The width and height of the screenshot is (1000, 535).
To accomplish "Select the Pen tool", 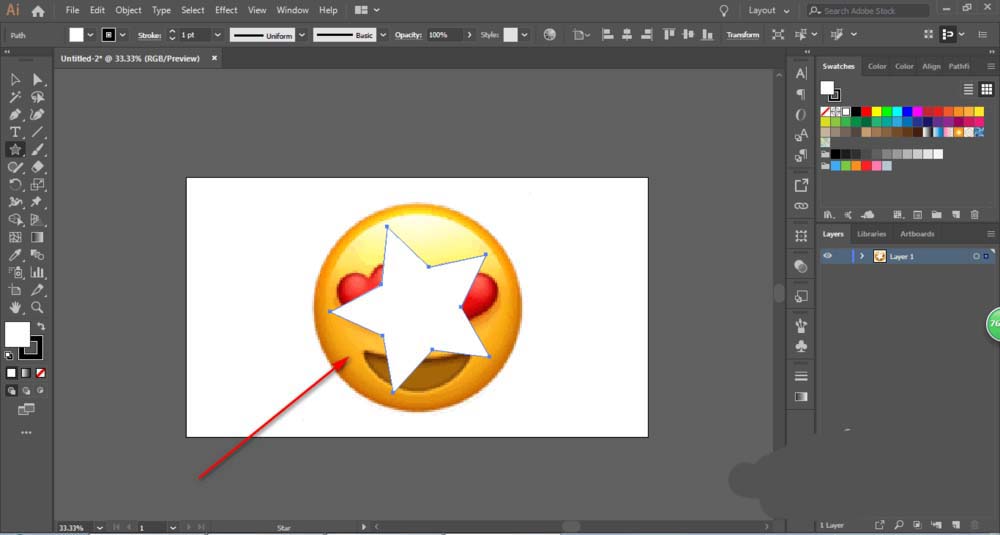I will click(x=15, y=115).
